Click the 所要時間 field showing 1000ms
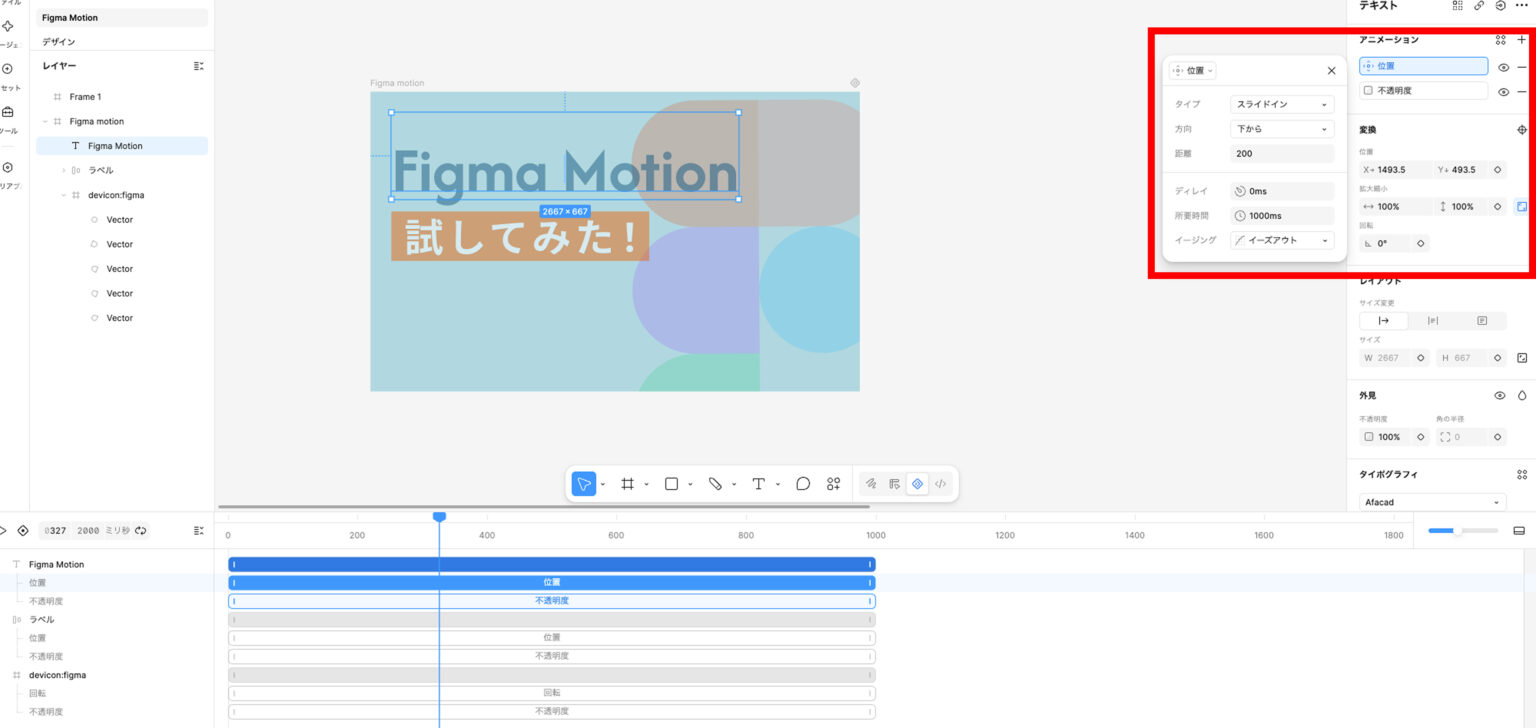The width and height of the screenshot is (1536, 728). coord(1282,215)
